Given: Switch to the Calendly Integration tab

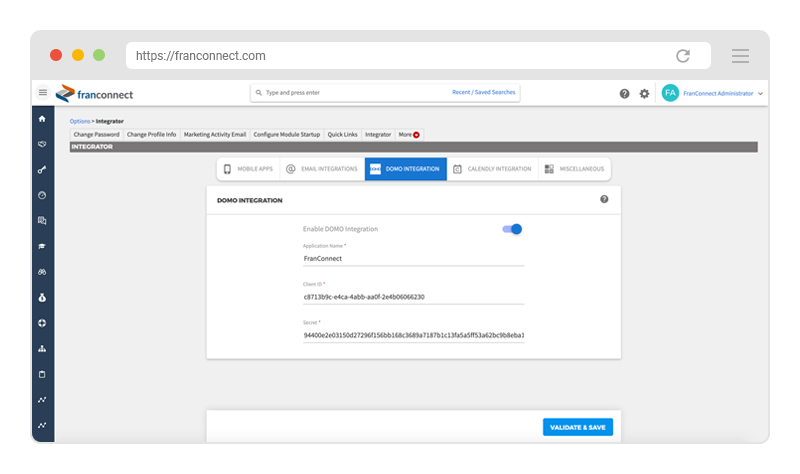Looking at the screenshot, I should 492,169.
